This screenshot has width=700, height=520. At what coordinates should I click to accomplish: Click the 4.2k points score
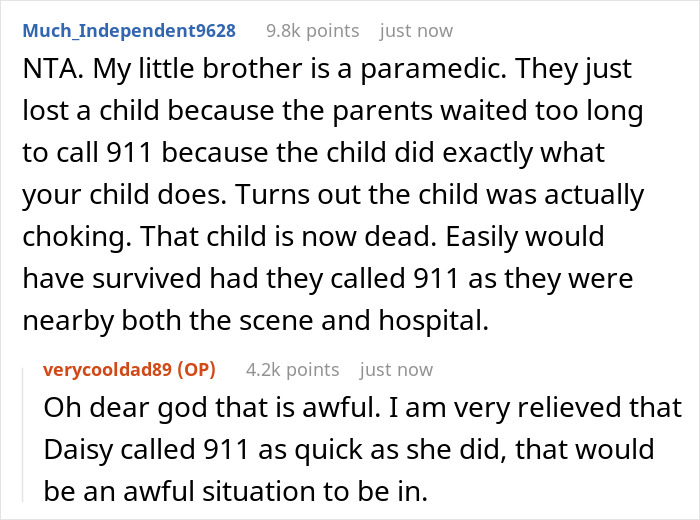coord(292,370)
